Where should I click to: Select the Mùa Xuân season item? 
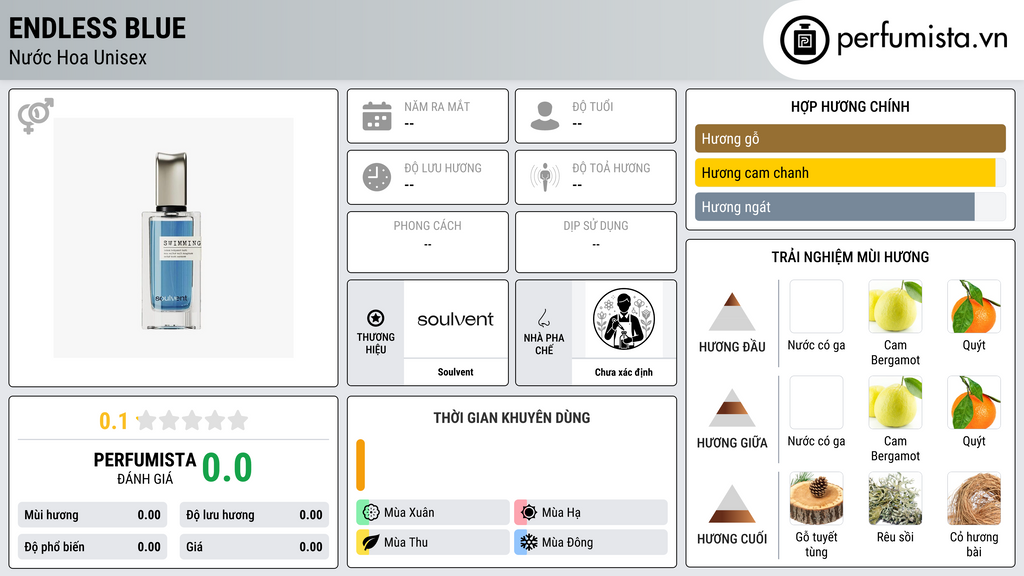tap(433, 513)
